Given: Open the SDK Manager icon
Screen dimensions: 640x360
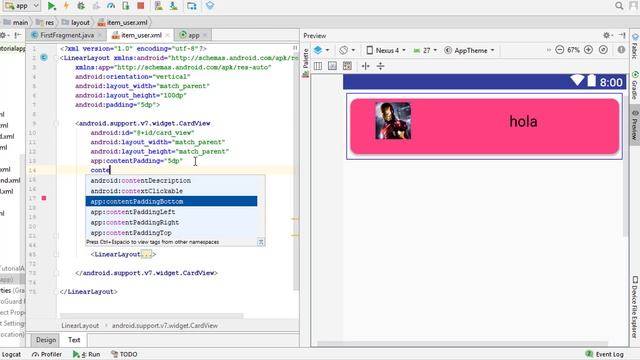Looking at the screenshot, I should point(174,6).
